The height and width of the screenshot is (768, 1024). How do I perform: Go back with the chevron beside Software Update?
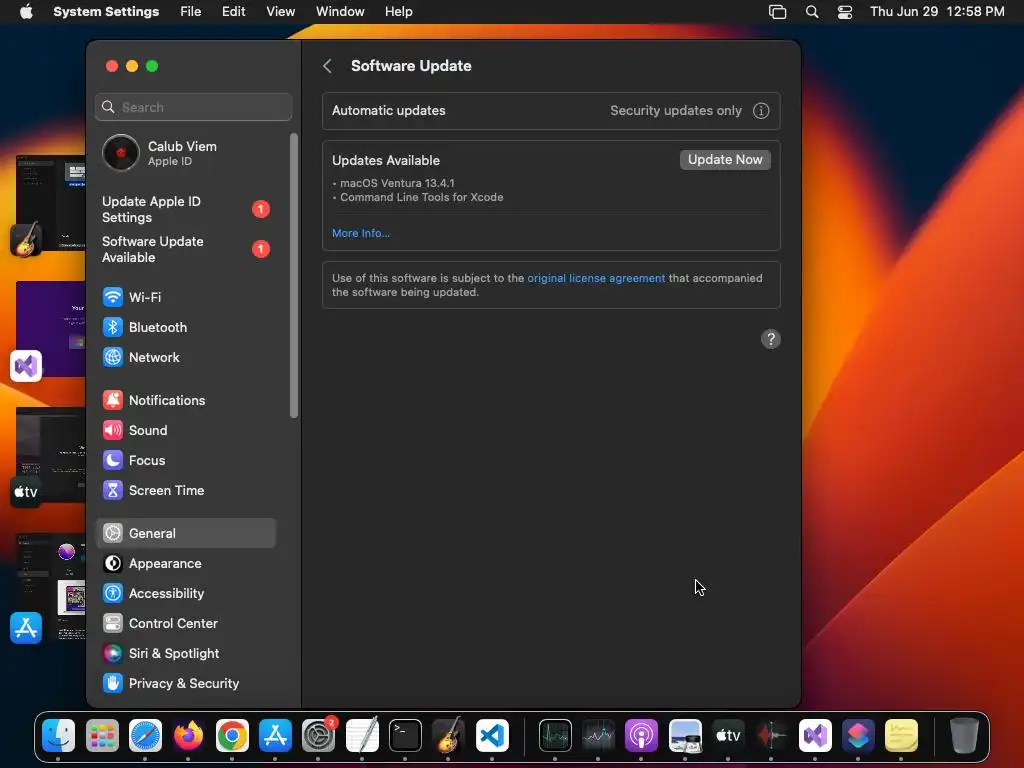click(328, 66)
